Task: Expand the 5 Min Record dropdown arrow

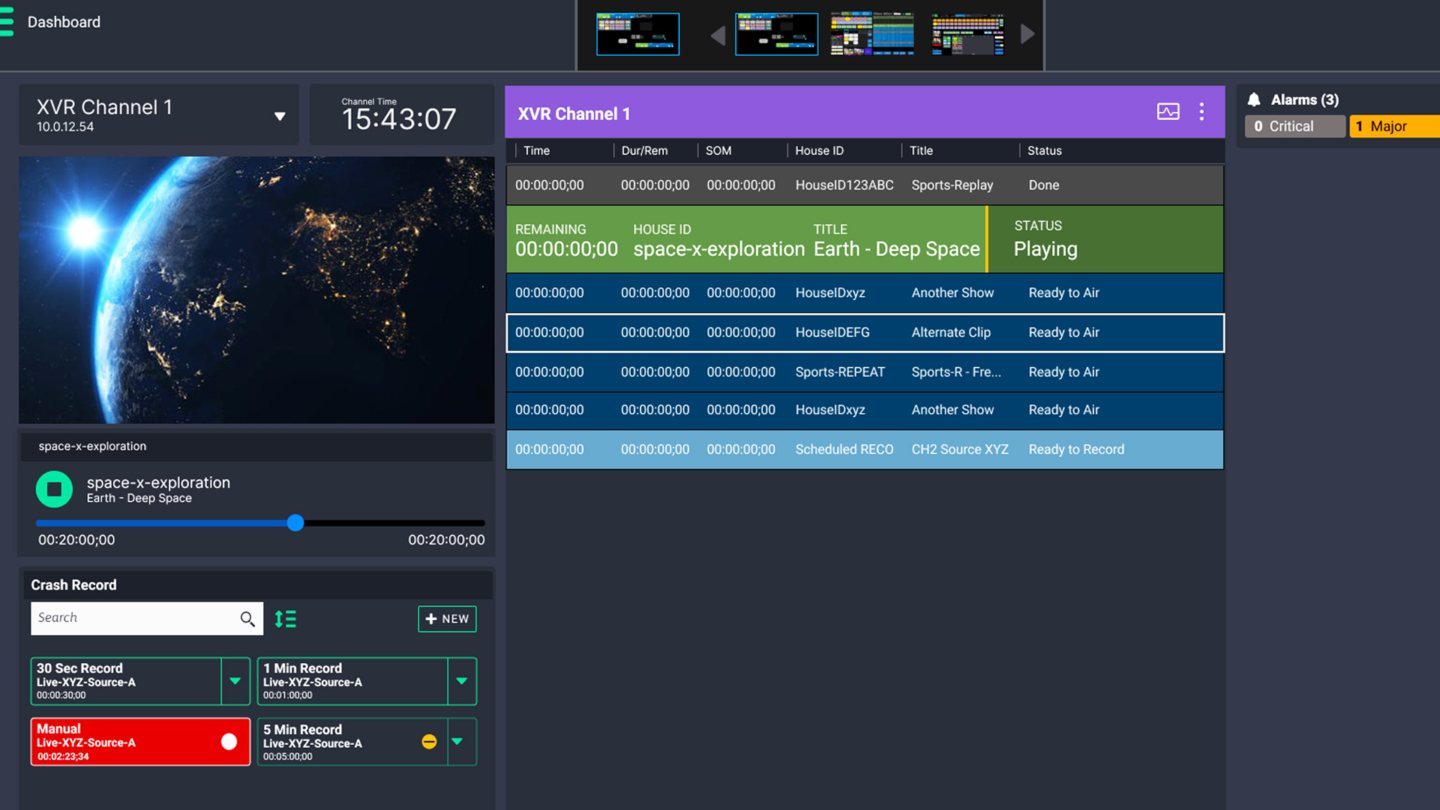Action: coord(458,742)
